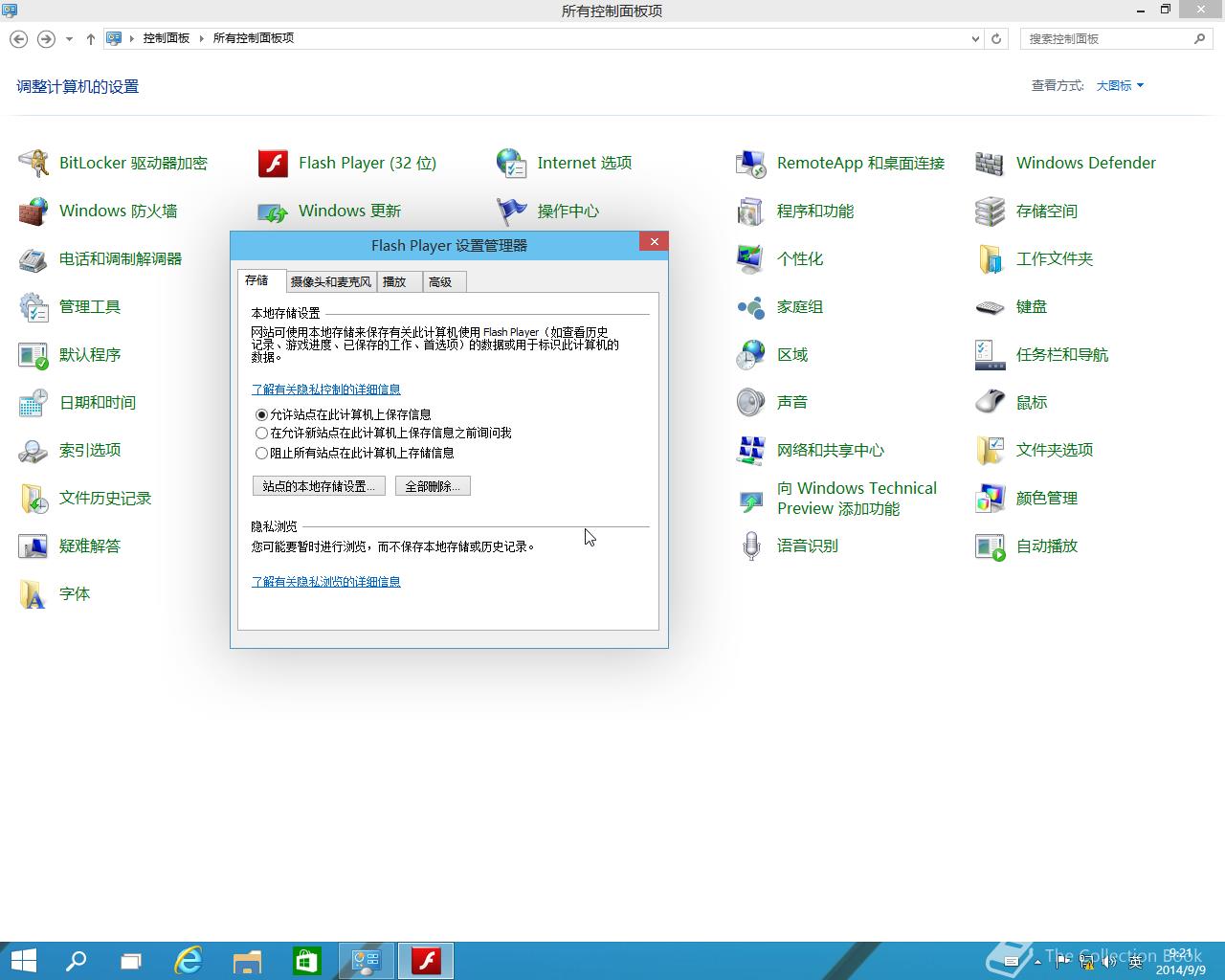Select 在允许新站点保存信息之前询问我 radio option

coord(261,434)
